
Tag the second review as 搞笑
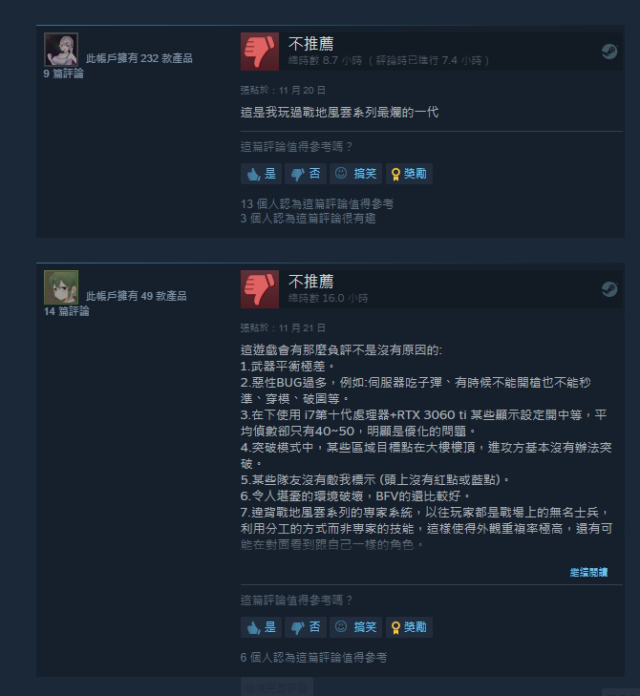356,627
